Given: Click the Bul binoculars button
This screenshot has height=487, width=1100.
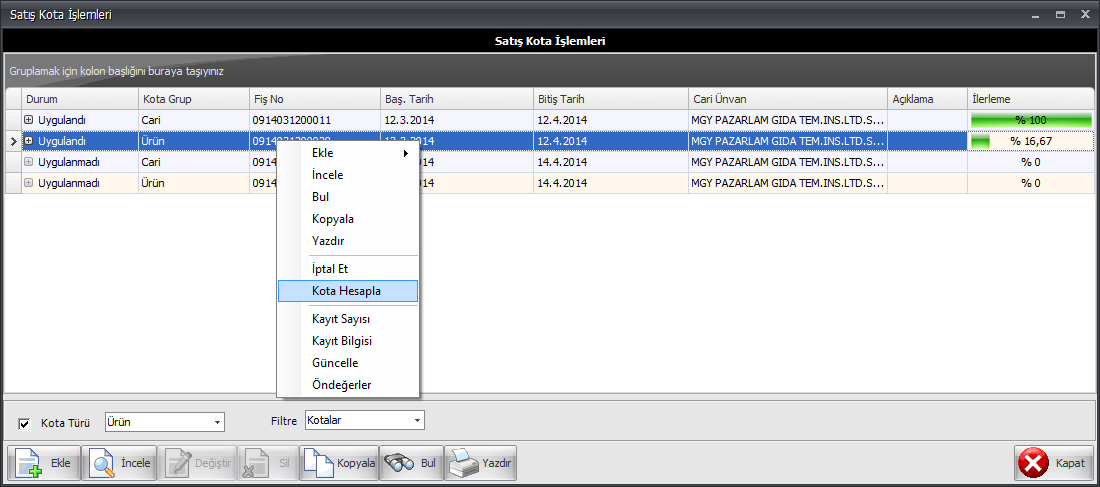Looking at the screenshot, I should click(x=411, y=463).
